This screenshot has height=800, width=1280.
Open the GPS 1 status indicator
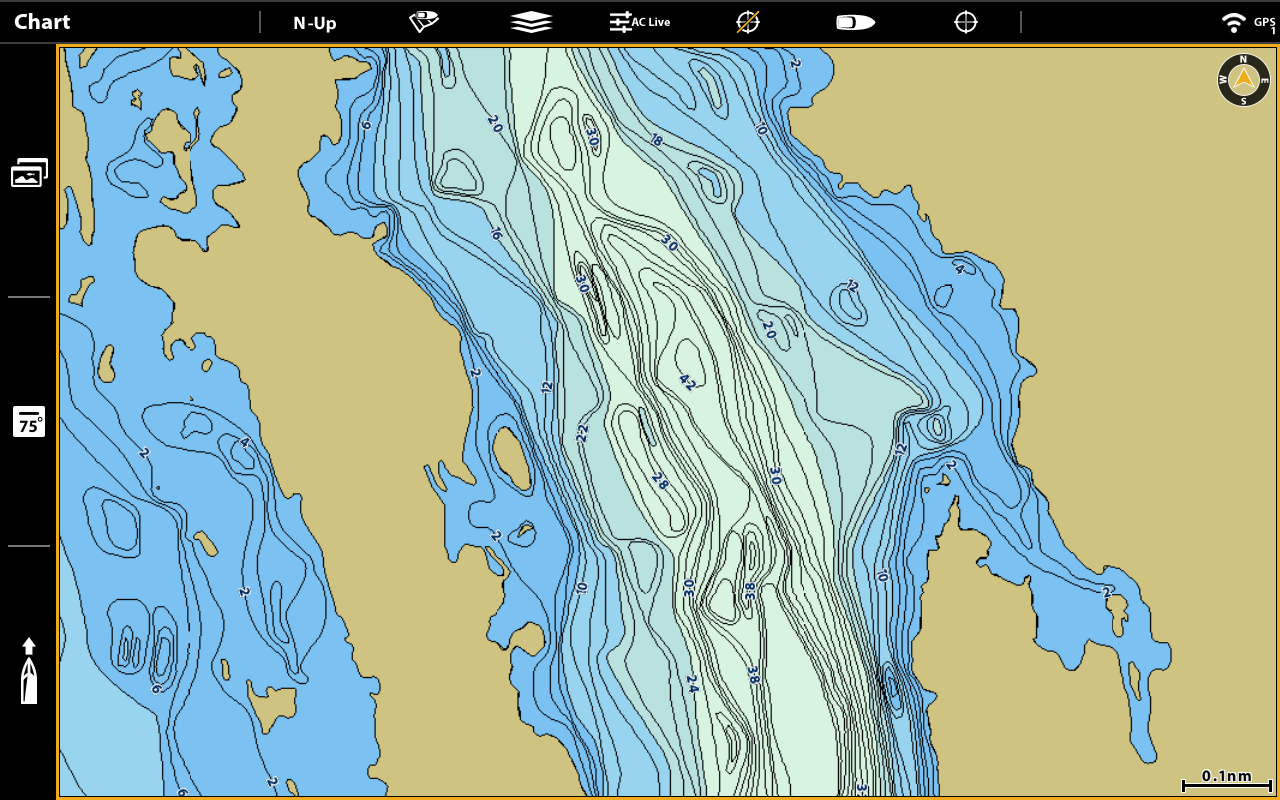click(1264, 23)
